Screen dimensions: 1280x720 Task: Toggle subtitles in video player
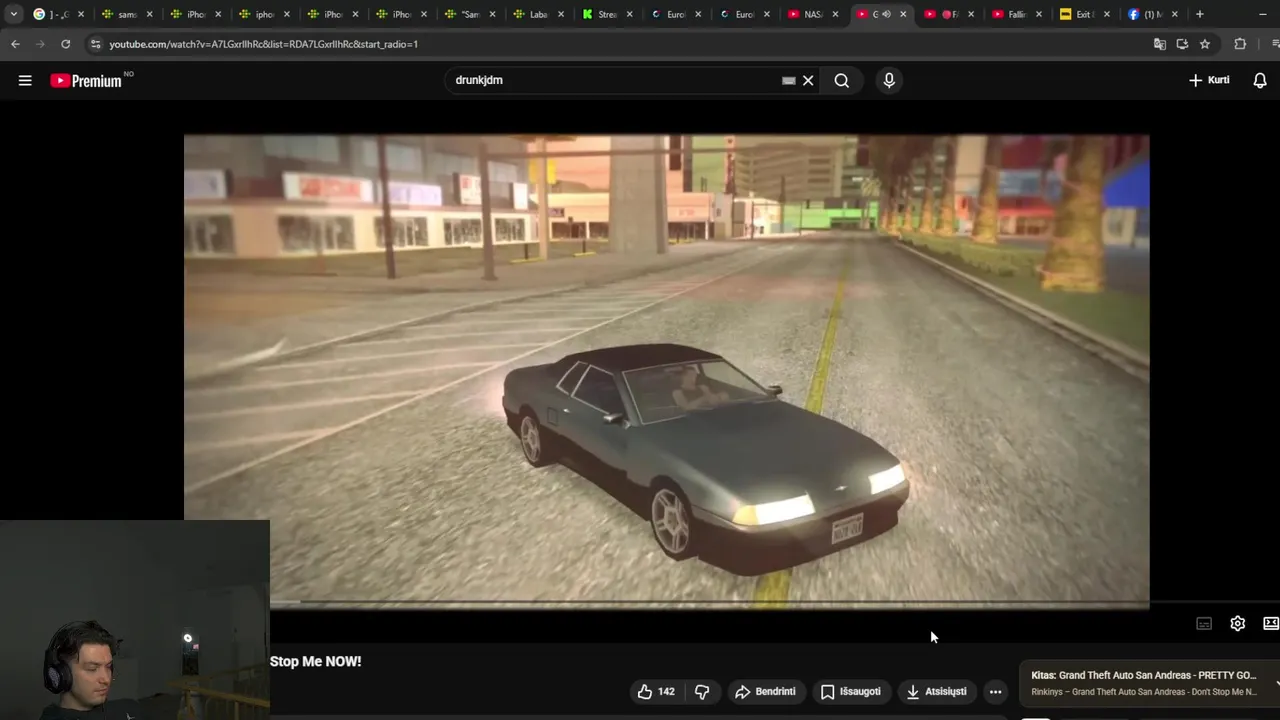(1204, 623)
